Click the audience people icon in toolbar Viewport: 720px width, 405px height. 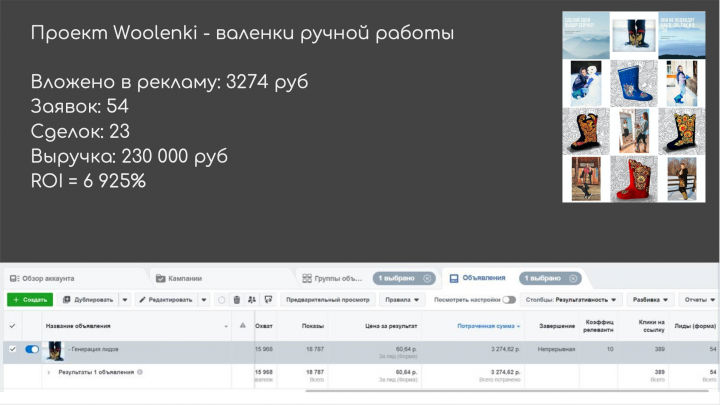tap(252, 300)
